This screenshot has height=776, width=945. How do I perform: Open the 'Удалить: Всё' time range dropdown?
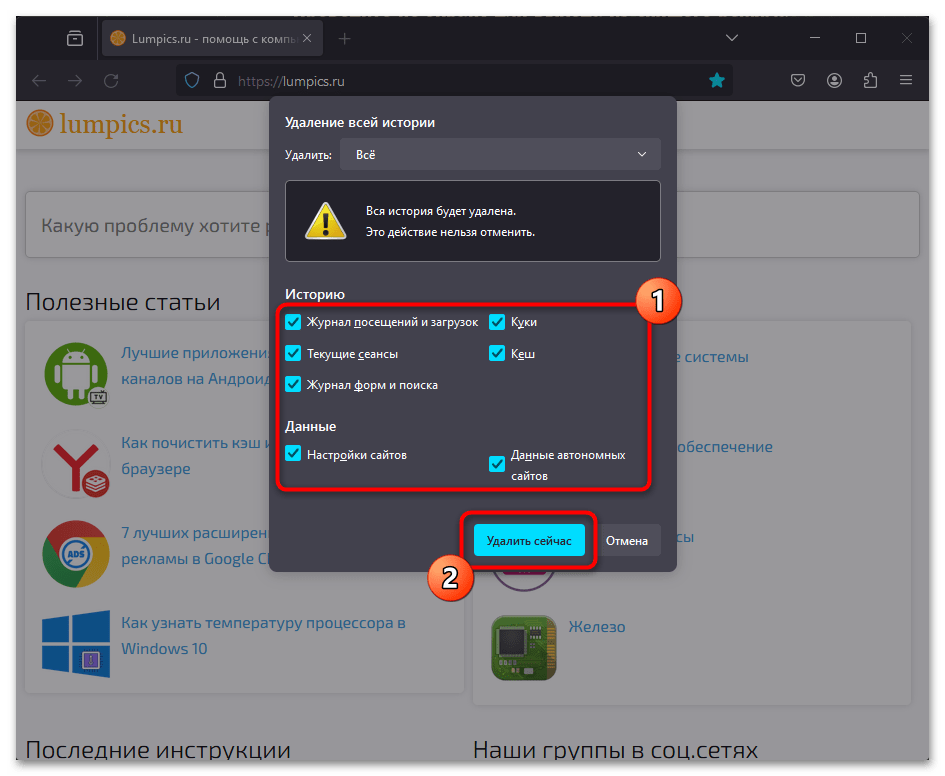pos(500,154)
